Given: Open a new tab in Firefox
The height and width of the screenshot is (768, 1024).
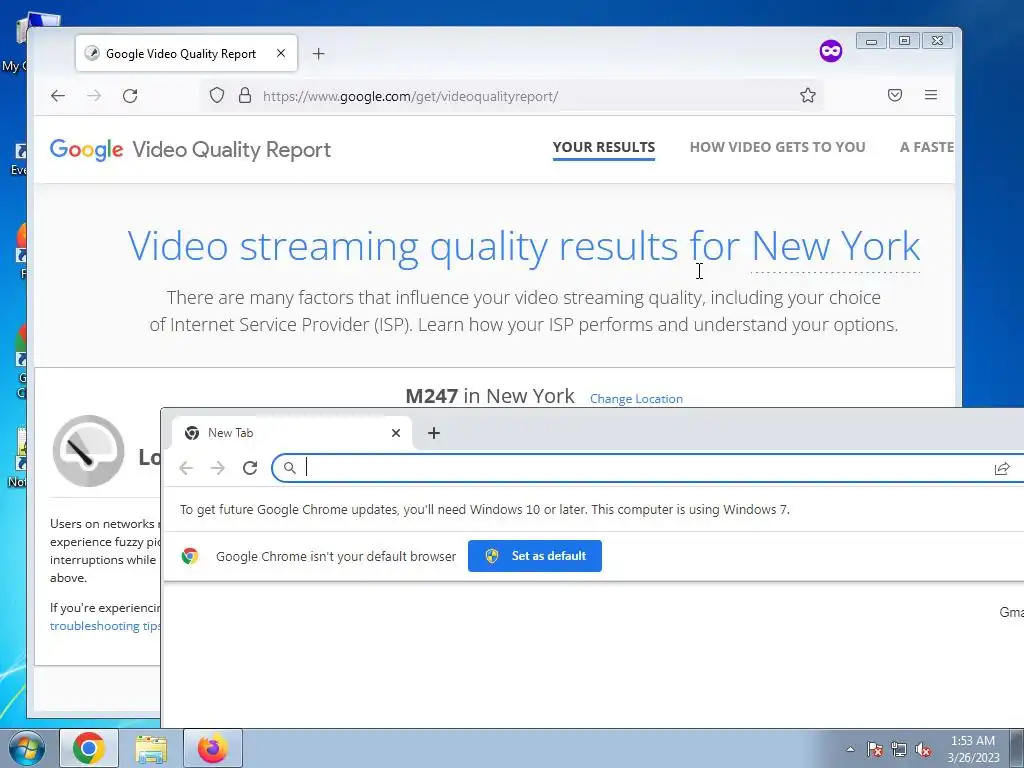Looking at the screenshot, I should pyautogui.click(x=319, y=54).
